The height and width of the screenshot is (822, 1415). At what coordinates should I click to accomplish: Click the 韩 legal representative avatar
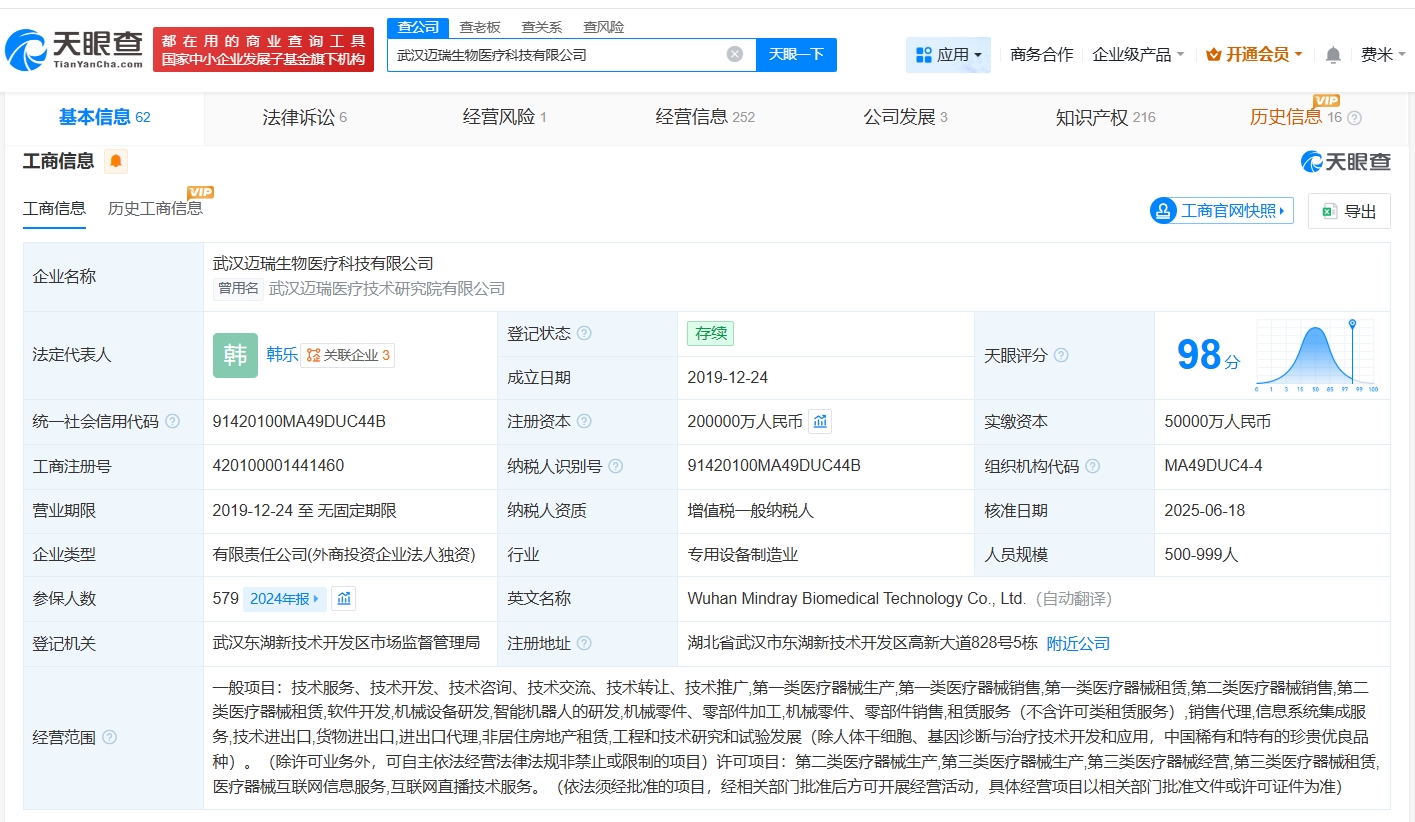[x=235, y=355]
